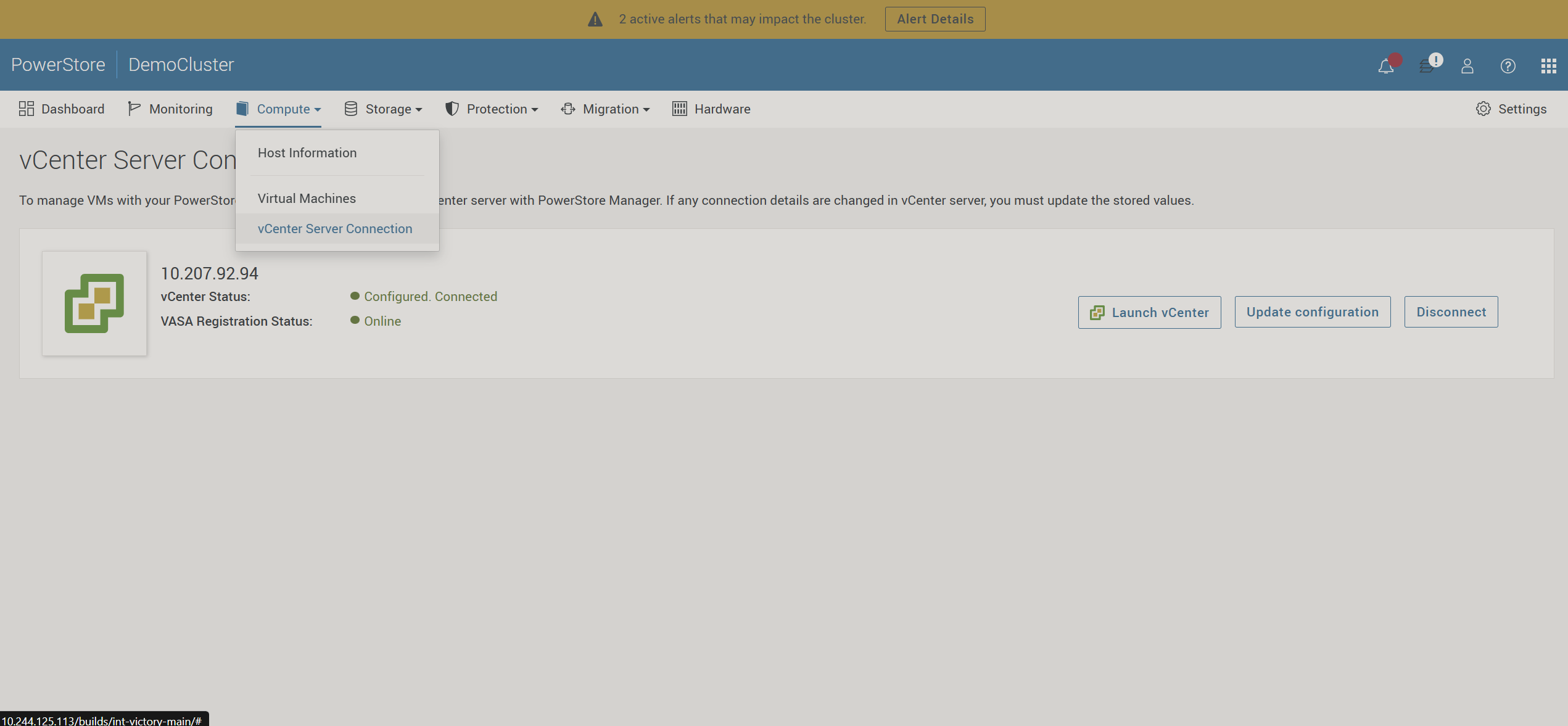Click the Monitoring flag icon
1568x726 pixels.
[x=134, y=108]
